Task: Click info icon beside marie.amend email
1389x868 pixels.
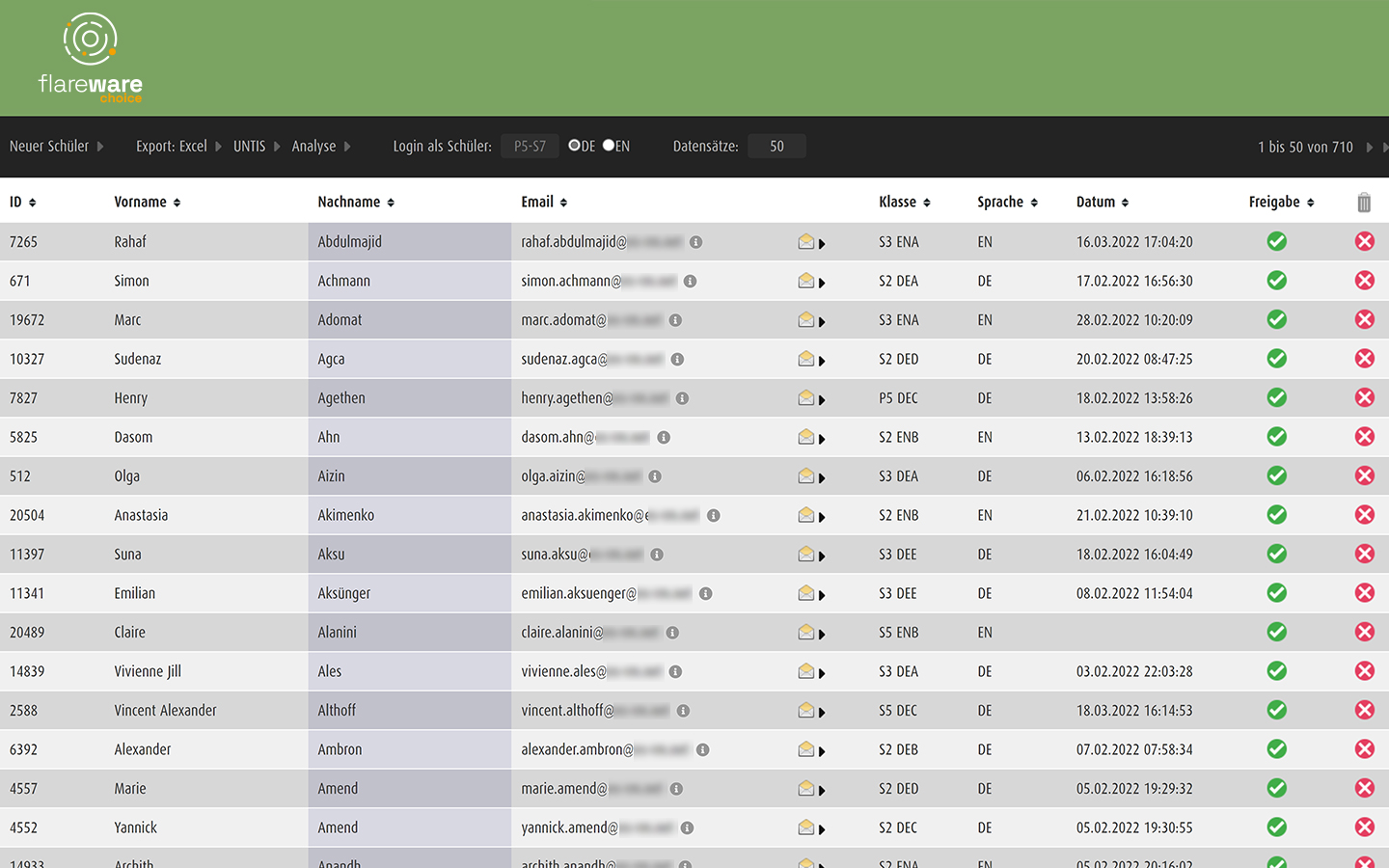Action: point(676,789)
